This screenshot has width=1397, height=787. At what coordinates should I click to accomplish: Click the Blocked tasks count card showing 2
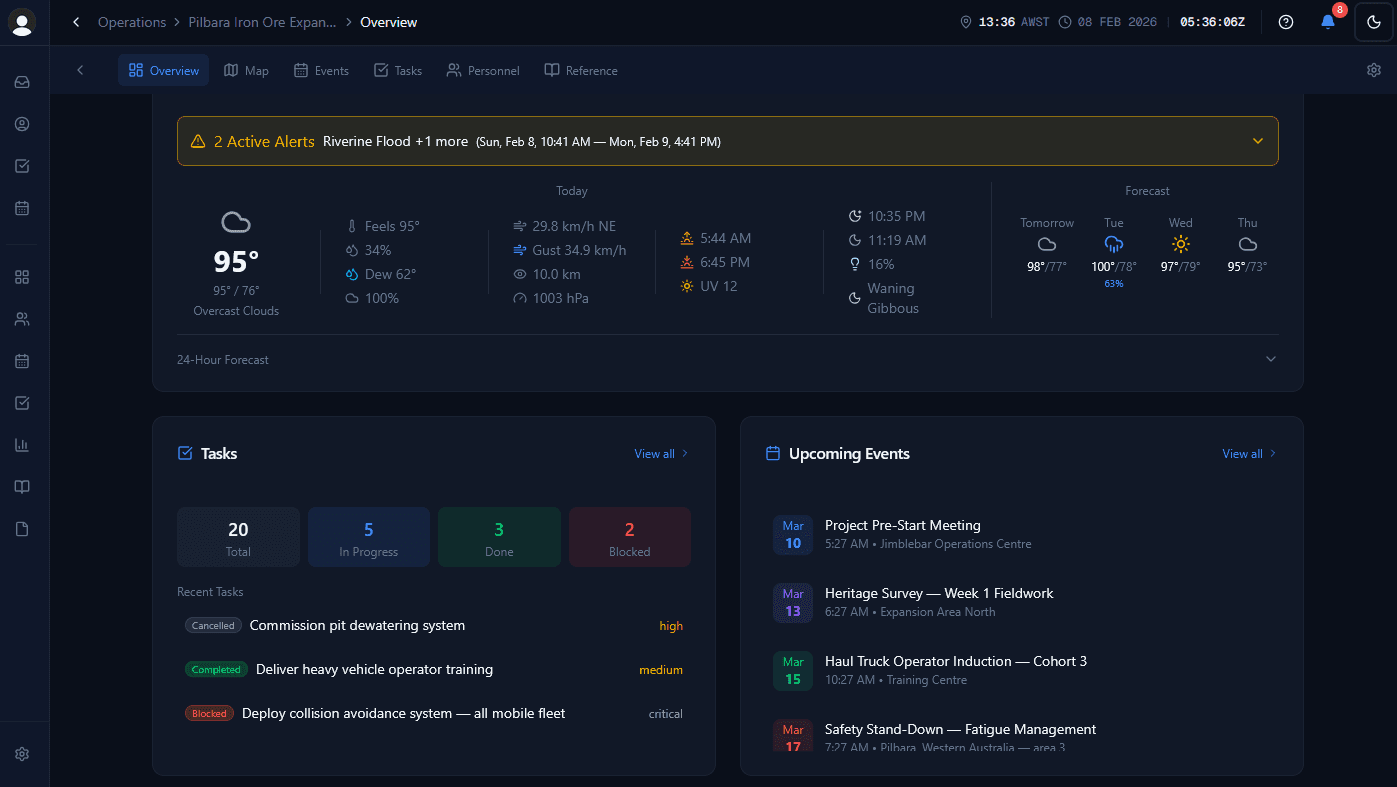click(x=629, y=536)
